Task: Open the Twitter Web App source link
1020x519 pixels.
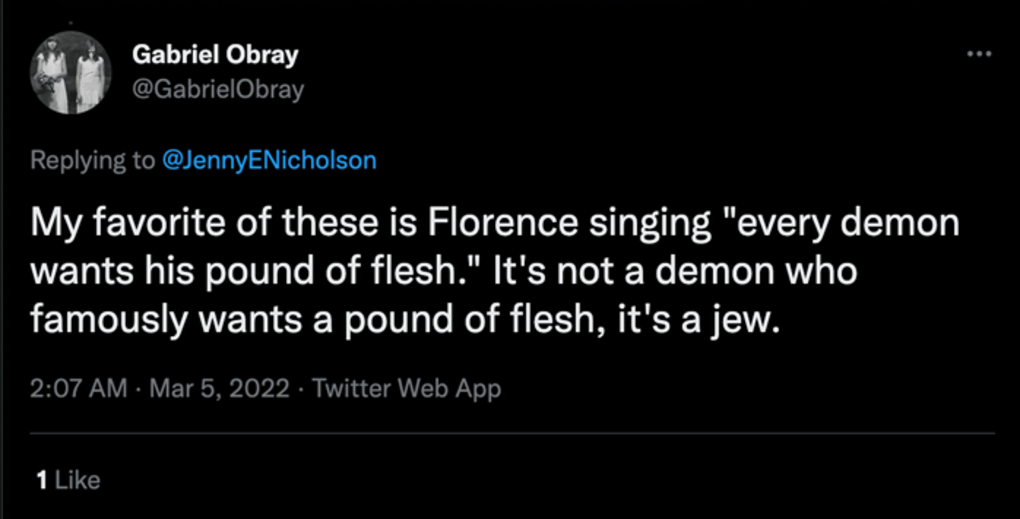Action: [x=406, y=388]
